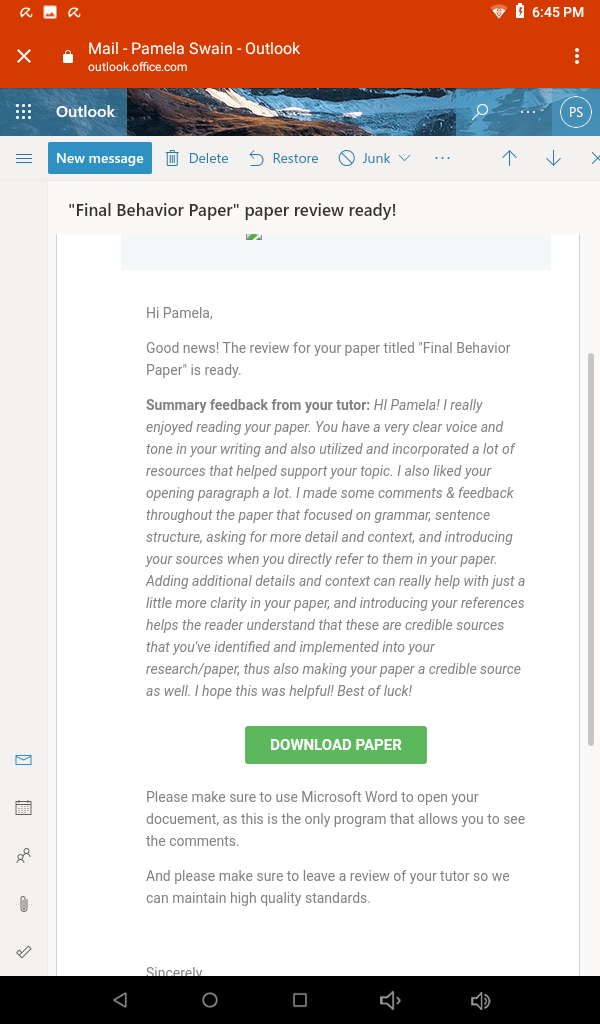This screenshot has height=1024, width=600.
Task: Go to next message down arrow
Action: [553, 158]
